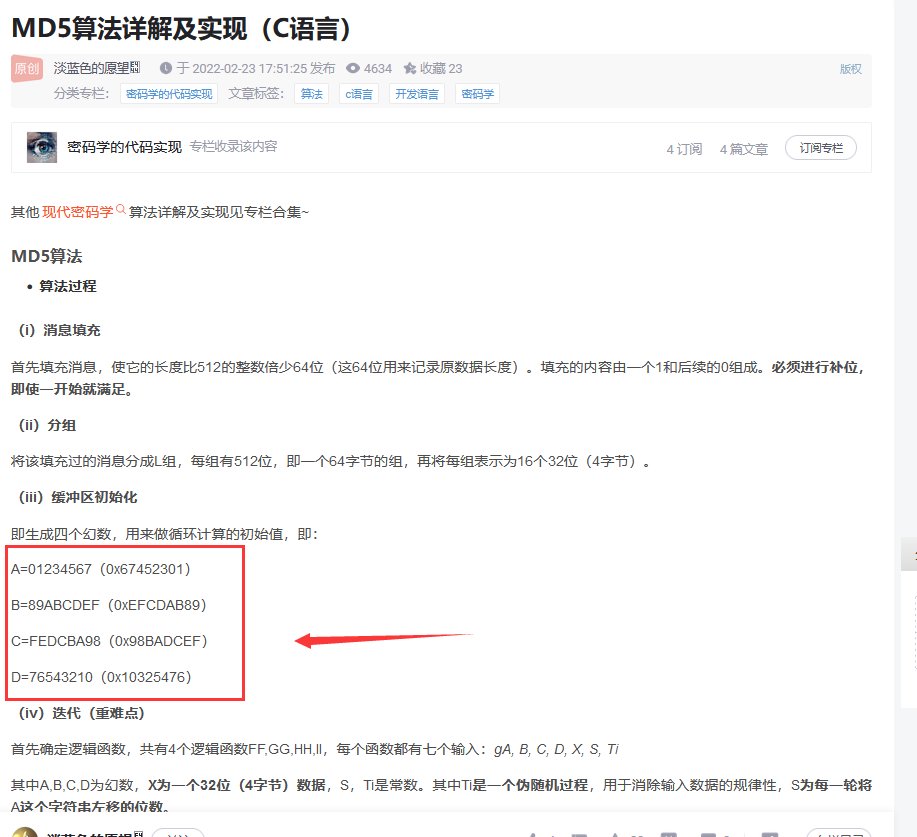Click the search icon after 现代密码学

coord(121,210)
